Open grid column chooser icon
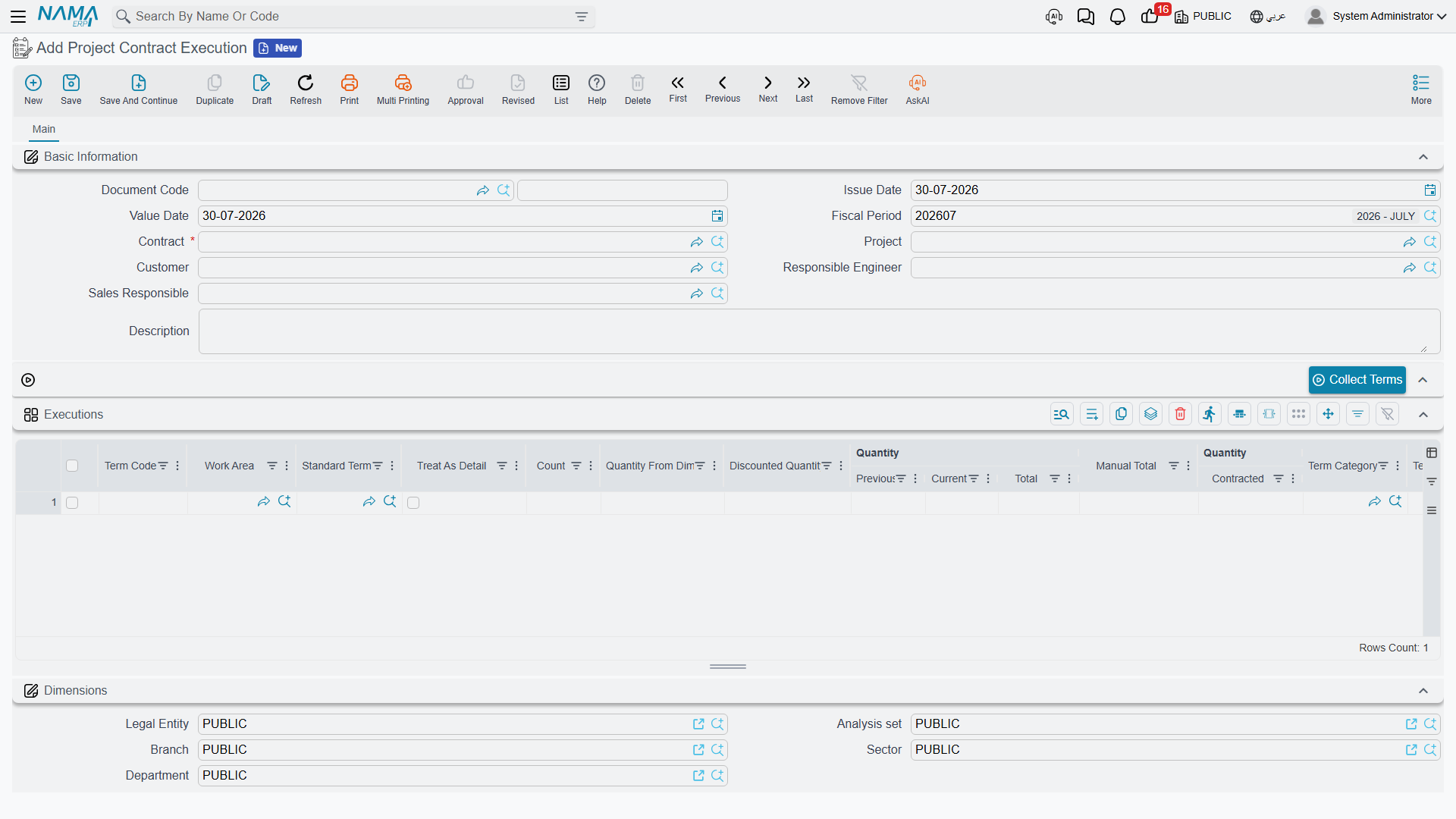1456x819 pixels. (1432, 453)
